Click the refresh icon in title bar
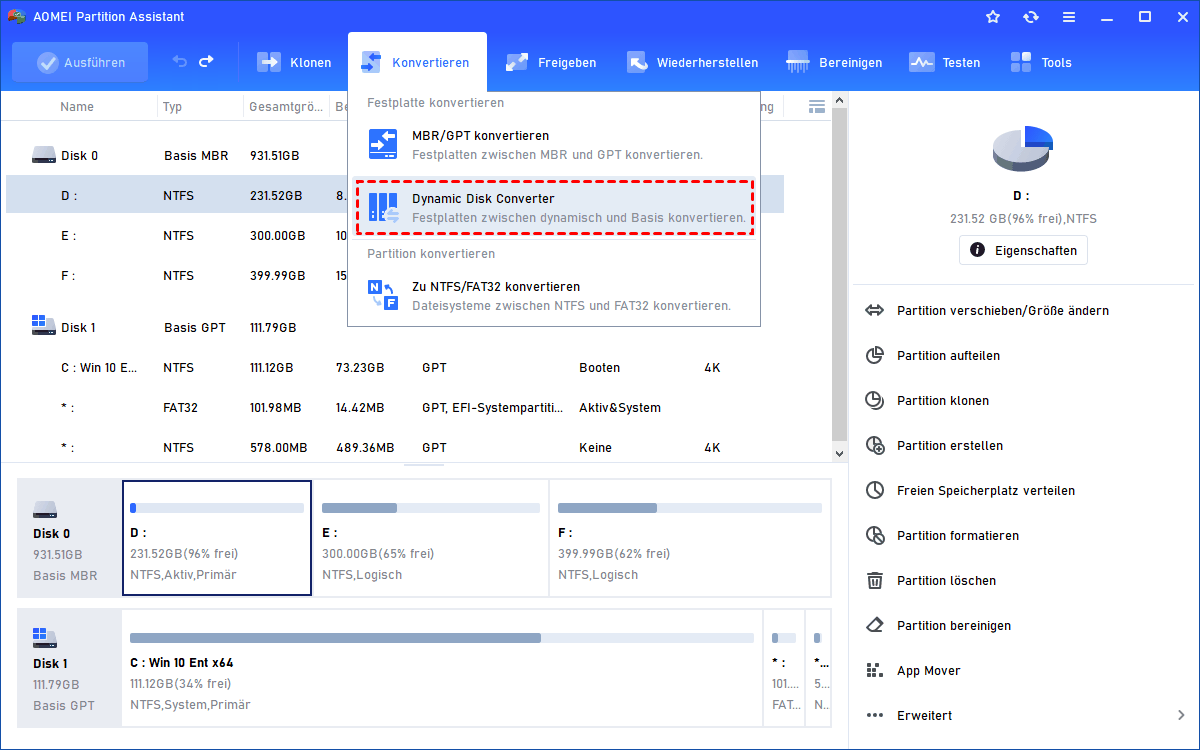This screenshot has height=750, width=1200. [1031, 17]
